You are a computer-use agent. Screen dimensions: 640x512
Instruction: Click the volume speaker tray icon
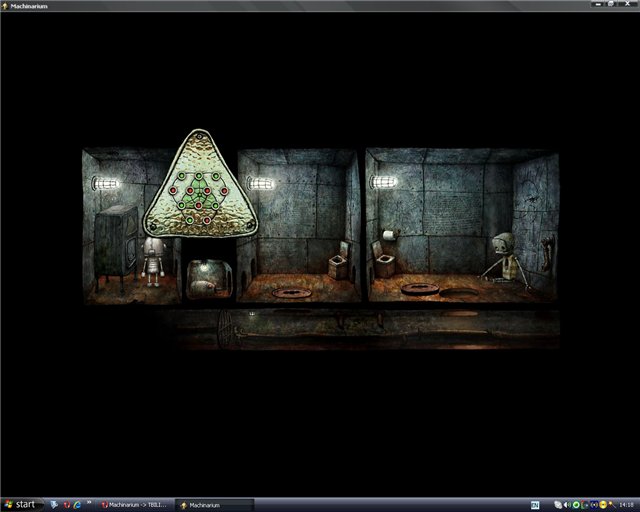click(567, 505)
